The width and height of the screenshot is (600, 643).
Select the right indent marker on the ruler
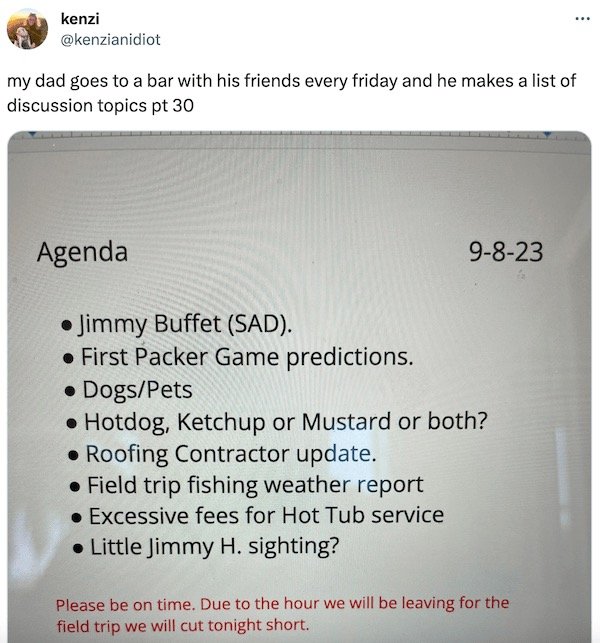(548, 134)
